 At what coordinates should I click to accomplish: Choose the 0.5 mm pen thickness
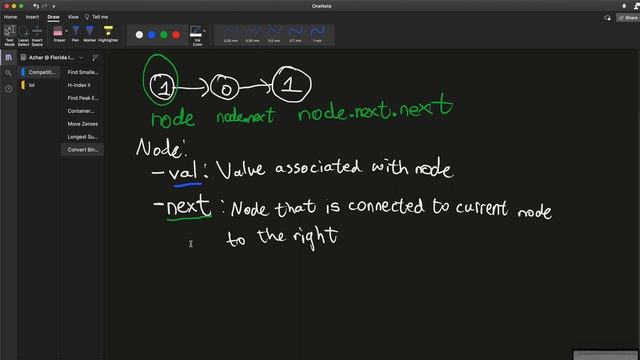(274, 35)
